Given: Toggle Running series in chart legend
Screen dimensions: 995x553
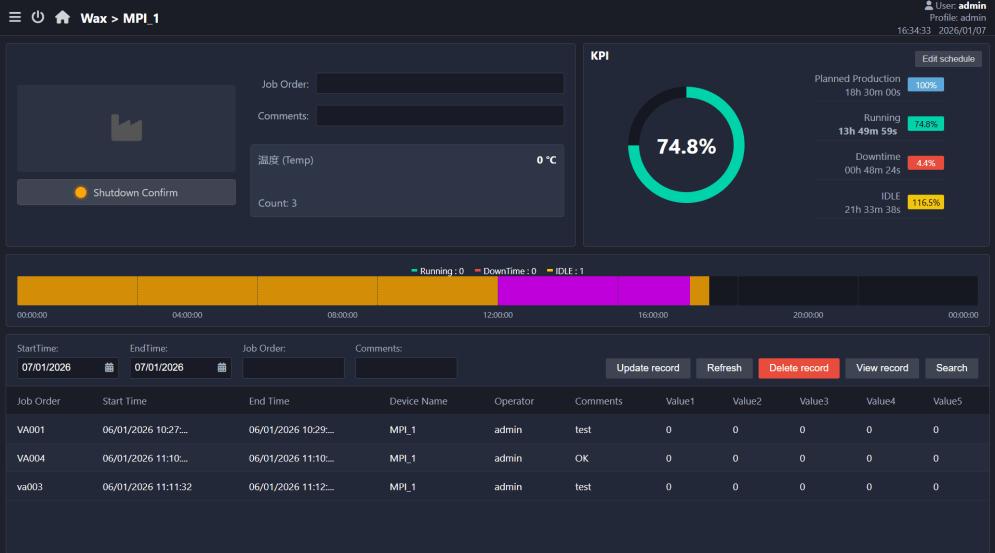Looking at the screenshot, I should [437, 271].
